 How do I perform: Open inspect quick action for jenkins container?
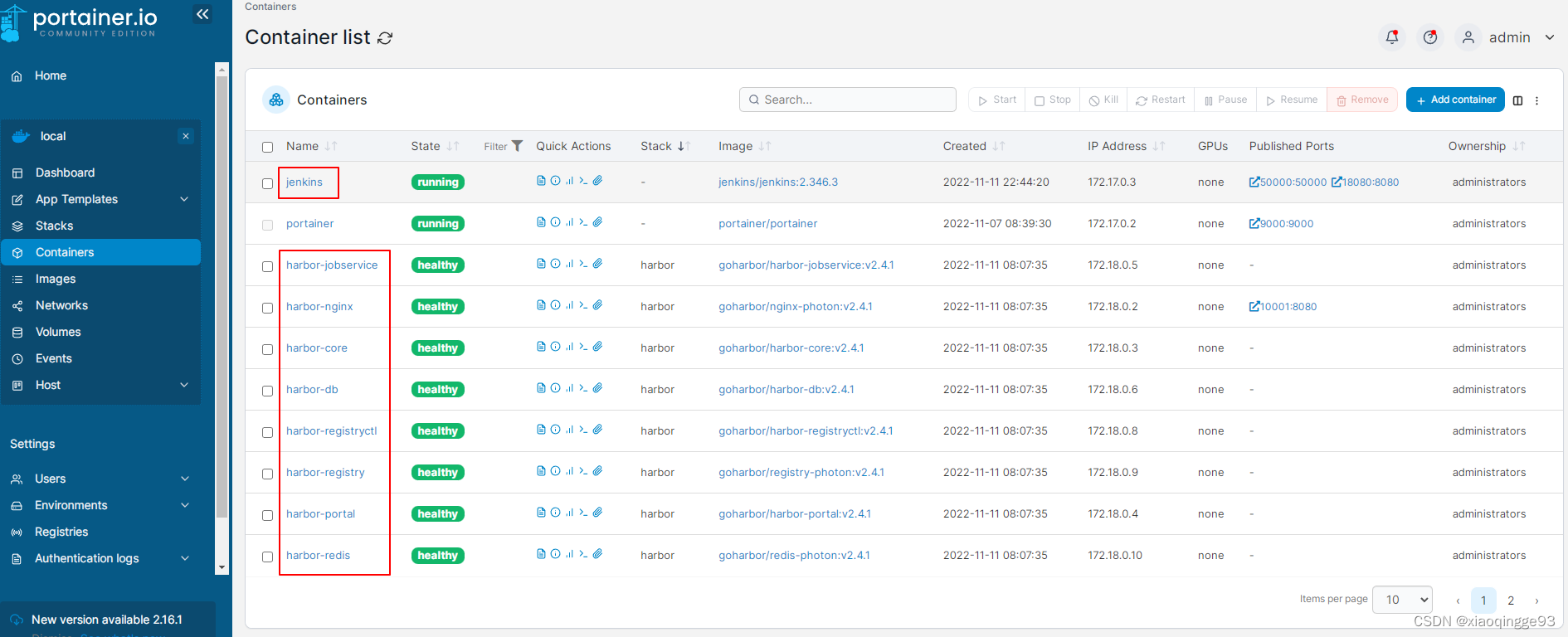click(x=555, y=181)
